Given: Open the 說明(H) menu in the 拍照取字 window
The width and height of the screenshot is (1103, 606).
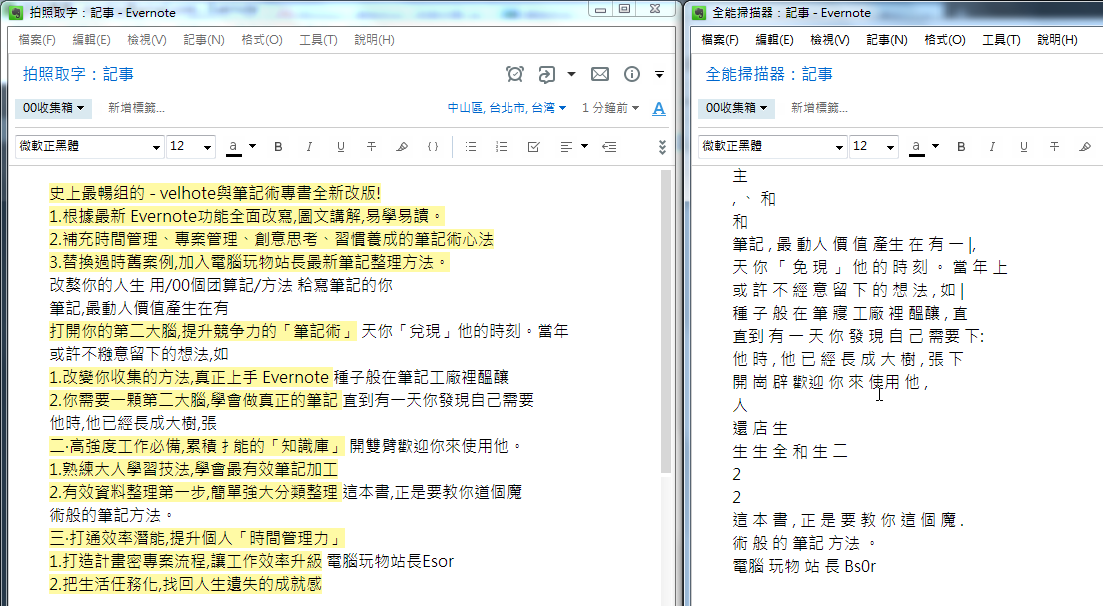Looking at the screenshot, I should point(374,39).
